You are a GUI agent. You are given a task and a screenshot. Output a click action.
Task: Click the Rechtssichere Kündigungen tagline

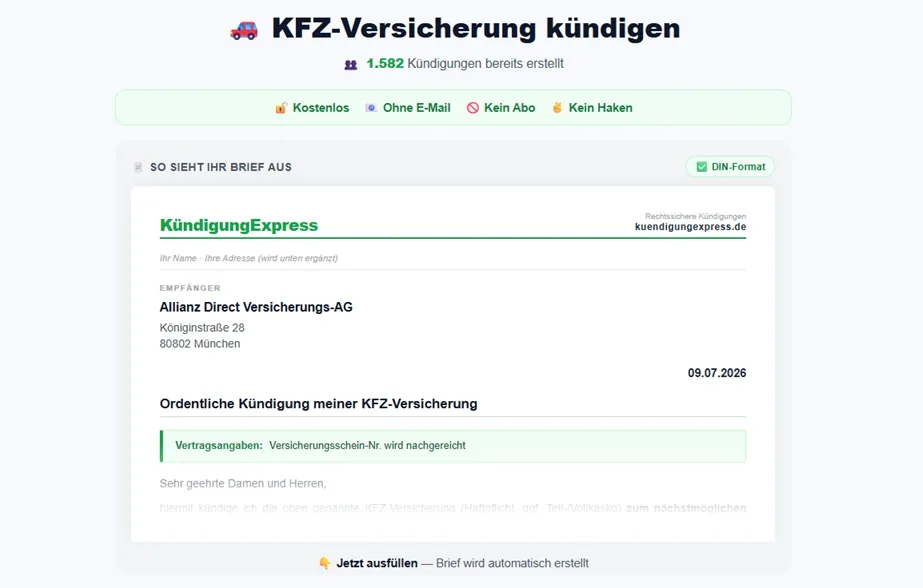click(695, 216)
